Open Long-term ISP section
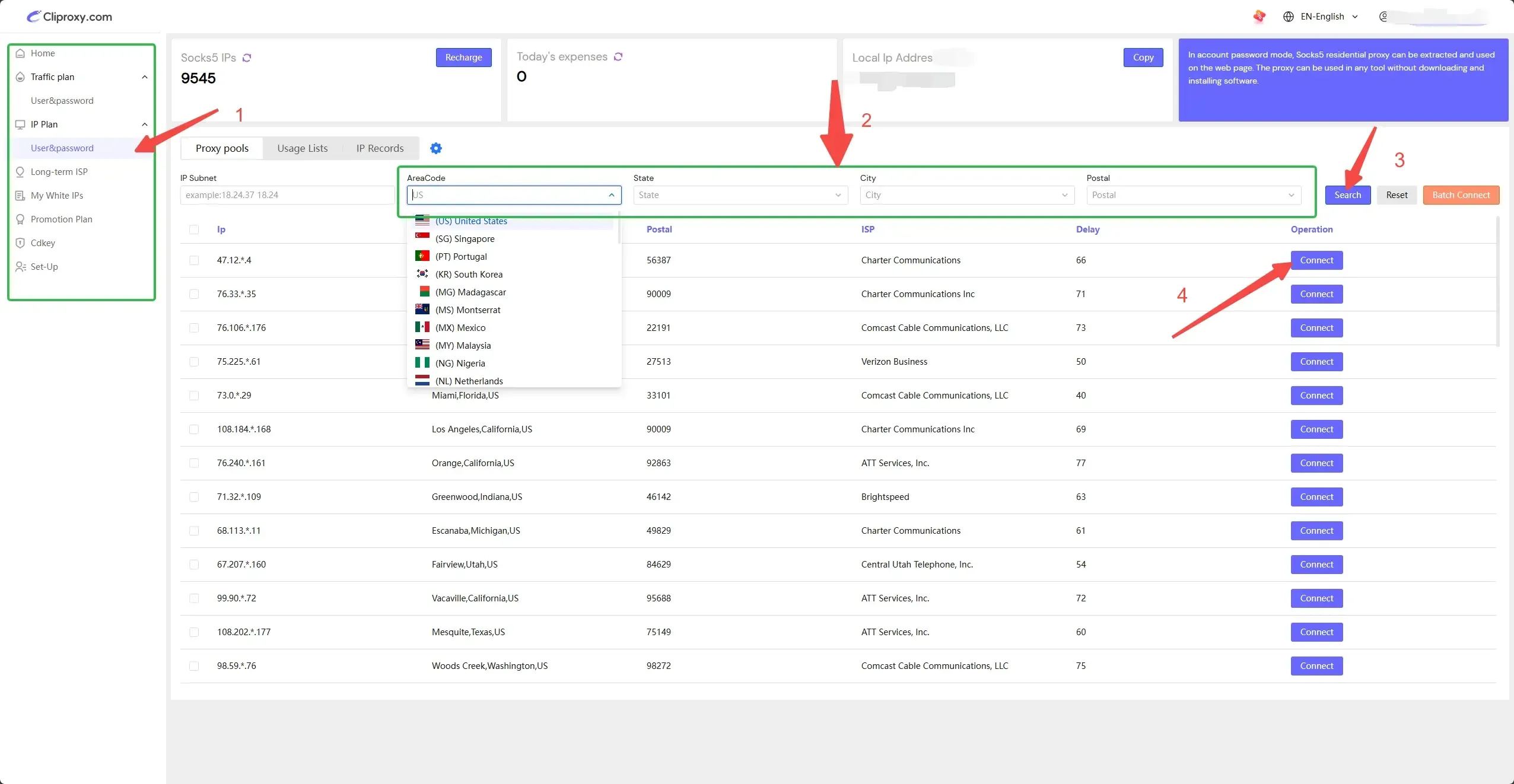 [59, 171]
